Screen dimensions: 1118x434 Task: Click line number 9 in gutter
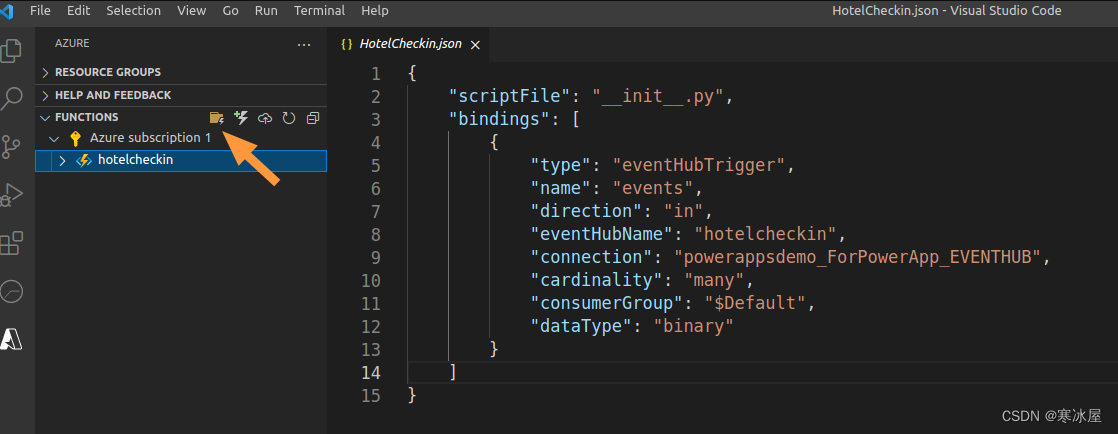376,257
